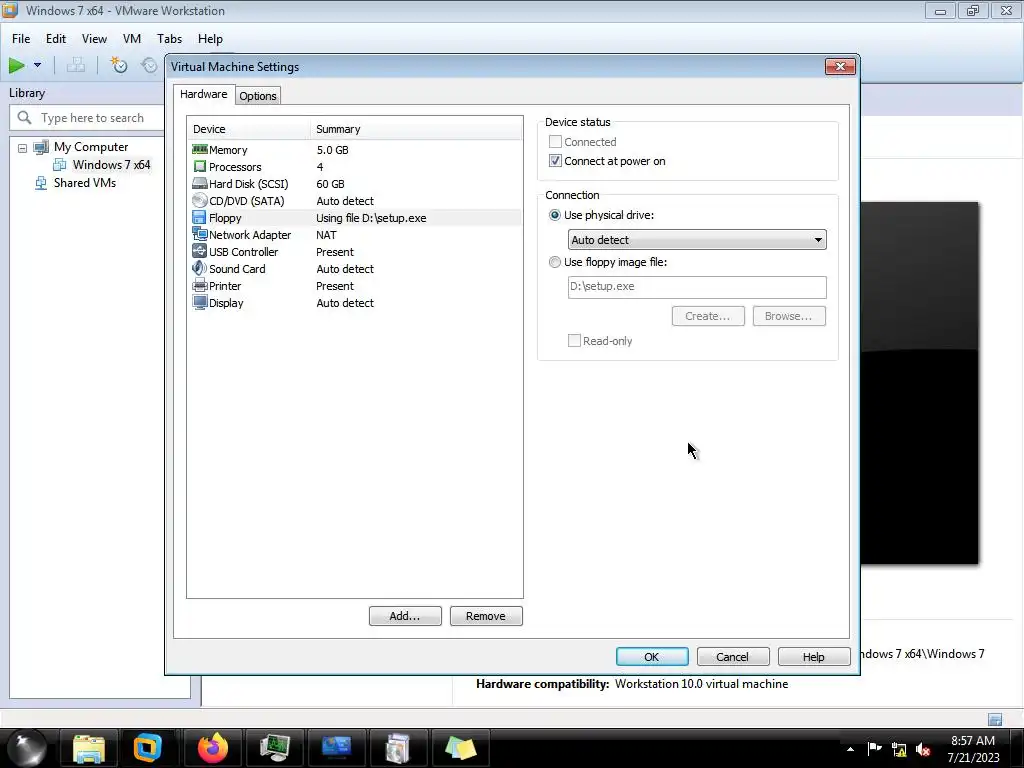Screen dimensions: 1024x768
Task: Click the Device column header
Action: coord(249,129)
